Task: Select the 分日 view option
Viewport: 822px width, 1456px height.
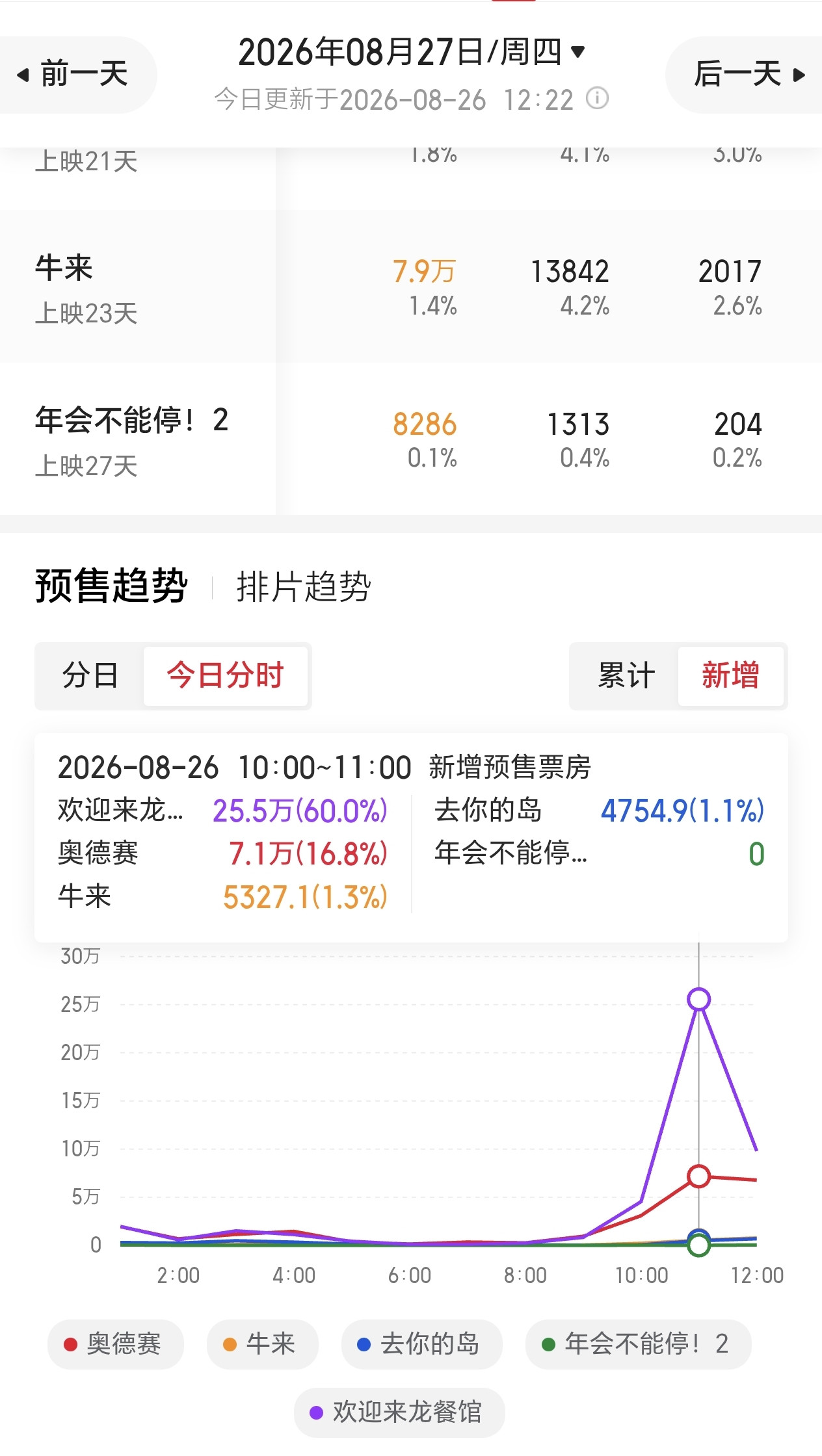Action: click(x=90, y=675)
